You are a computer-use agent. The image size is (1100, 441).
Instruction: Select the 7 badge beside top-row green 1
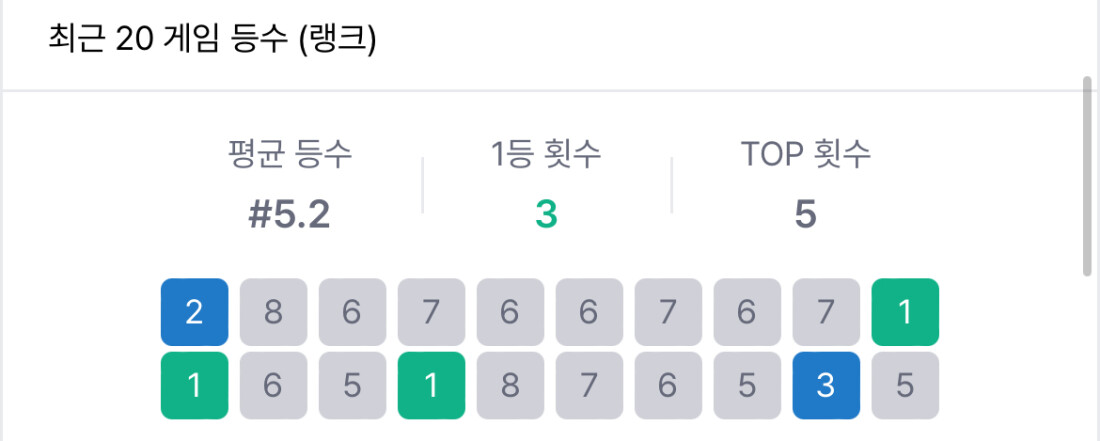(x=826, y=312)
